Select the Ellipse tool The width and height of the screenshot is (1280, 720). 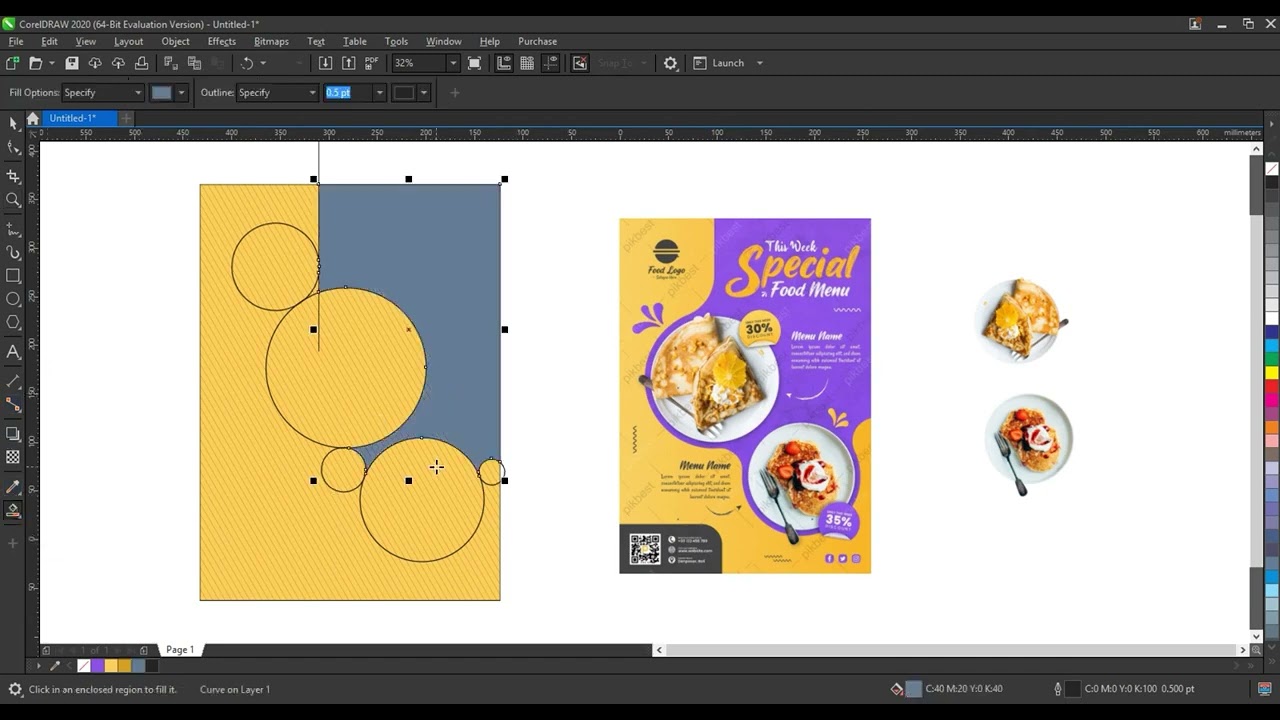click(x=13, y=299)
